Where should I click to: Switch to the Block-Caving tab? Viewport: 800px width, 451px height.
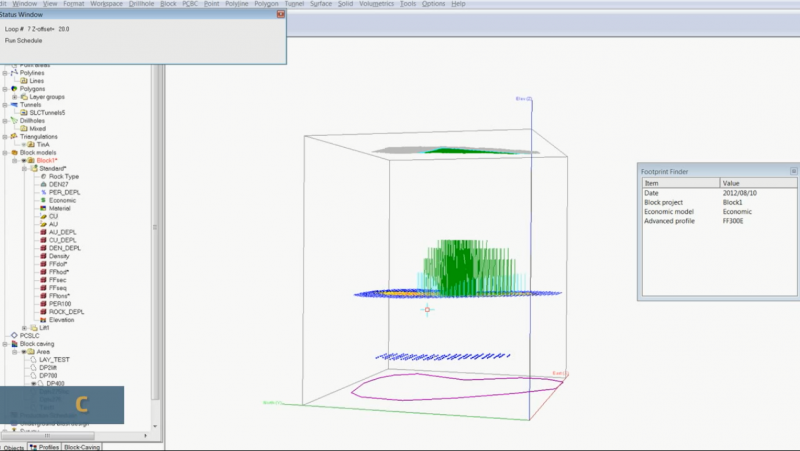coord(84,446)
